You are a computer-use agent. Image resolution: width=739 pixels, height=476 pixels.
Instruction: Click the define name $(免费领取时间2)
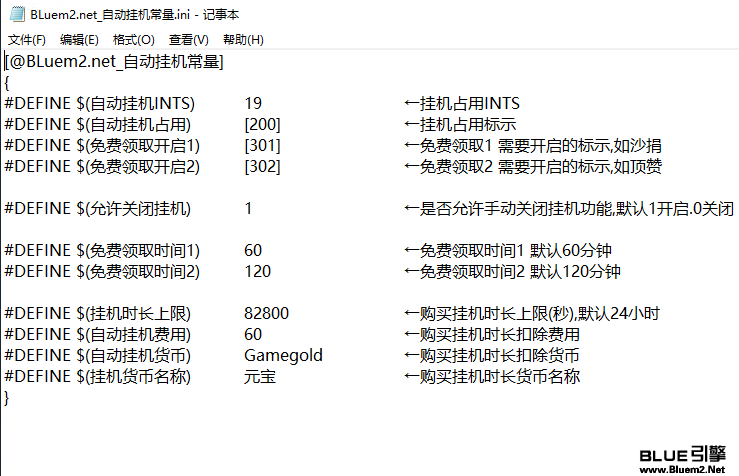(x=138, y=271)
